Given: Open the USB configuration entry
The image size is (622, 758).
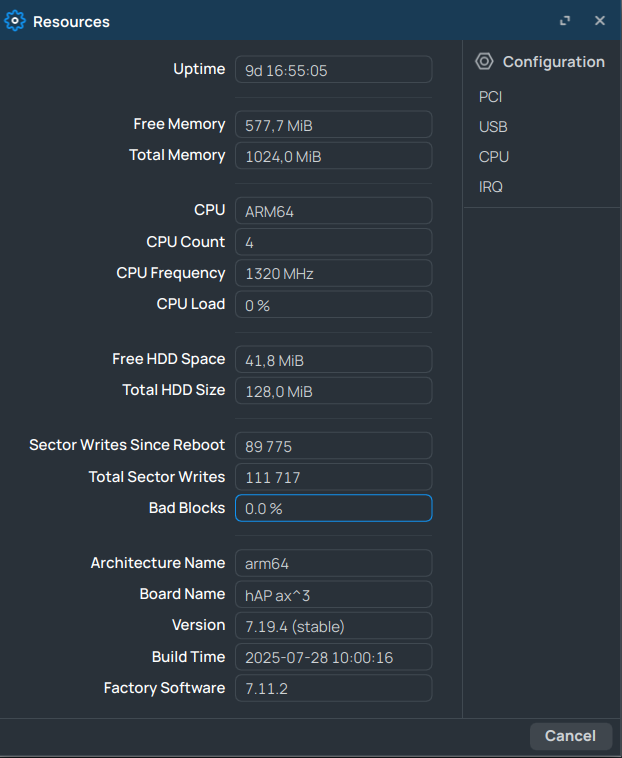Looking at the screenshot, I should coord(493,127).
